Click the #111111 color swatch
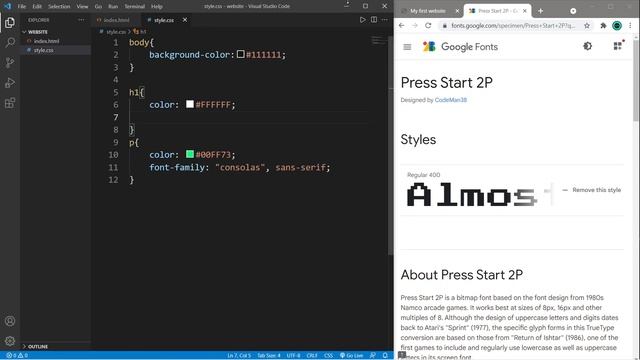The height and width of the screenshot is (360, 640). tap(241, 54)
